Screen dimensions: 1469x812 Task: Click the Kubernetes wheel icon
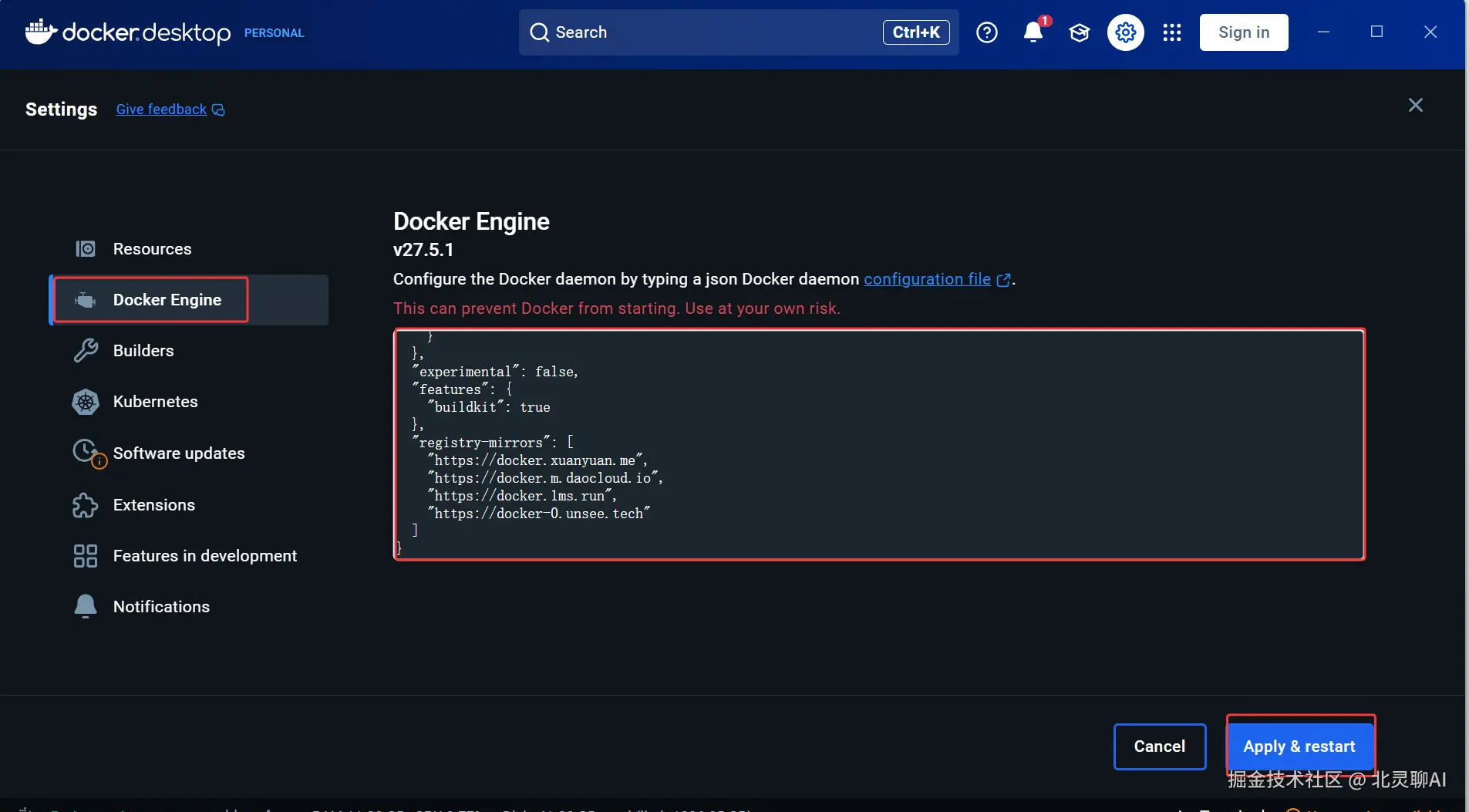pyautogui.click(x=86, y=402)
